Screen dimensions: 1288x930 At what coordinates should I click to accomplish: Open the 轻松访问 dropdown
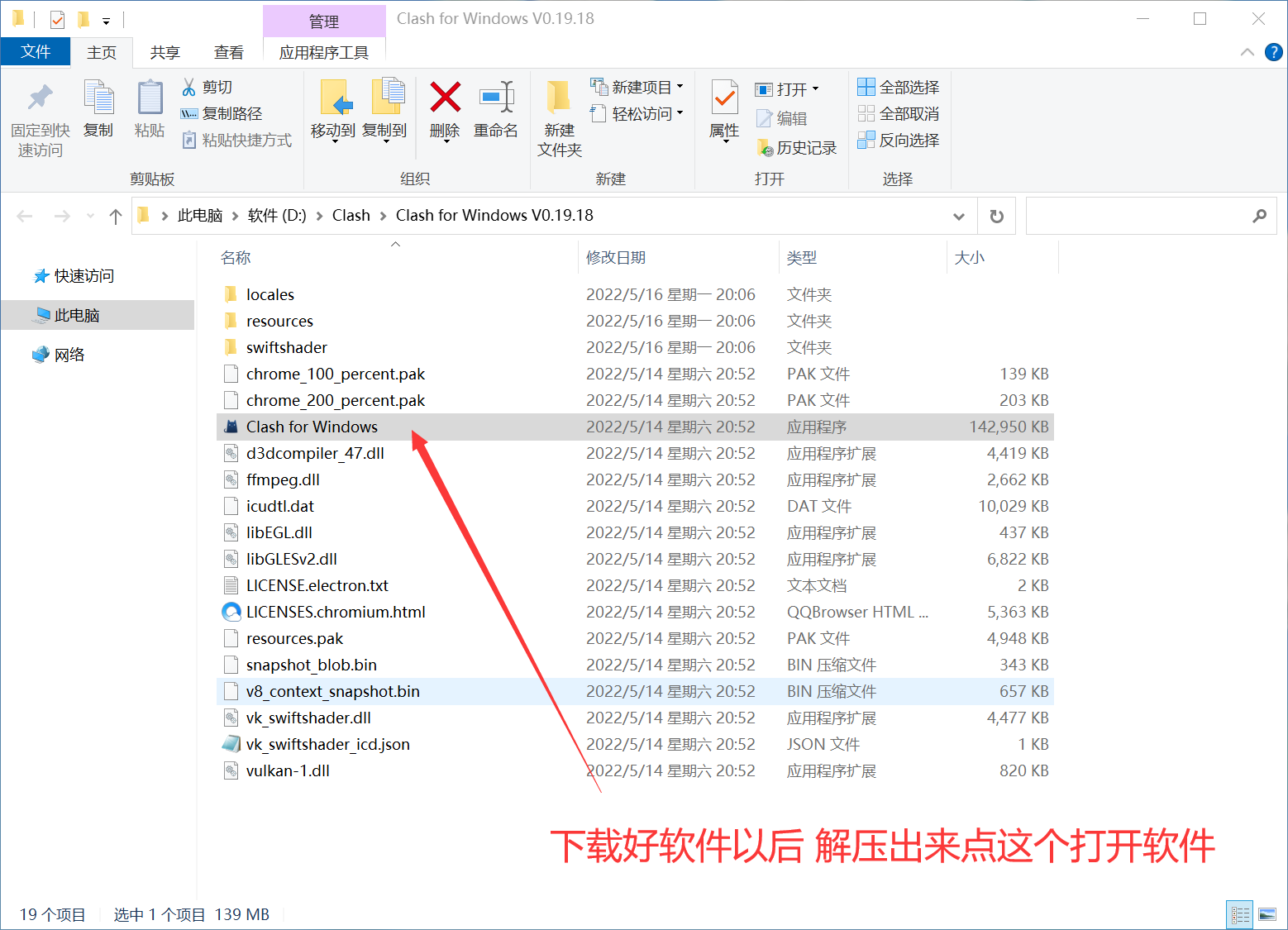pos(681,113)
